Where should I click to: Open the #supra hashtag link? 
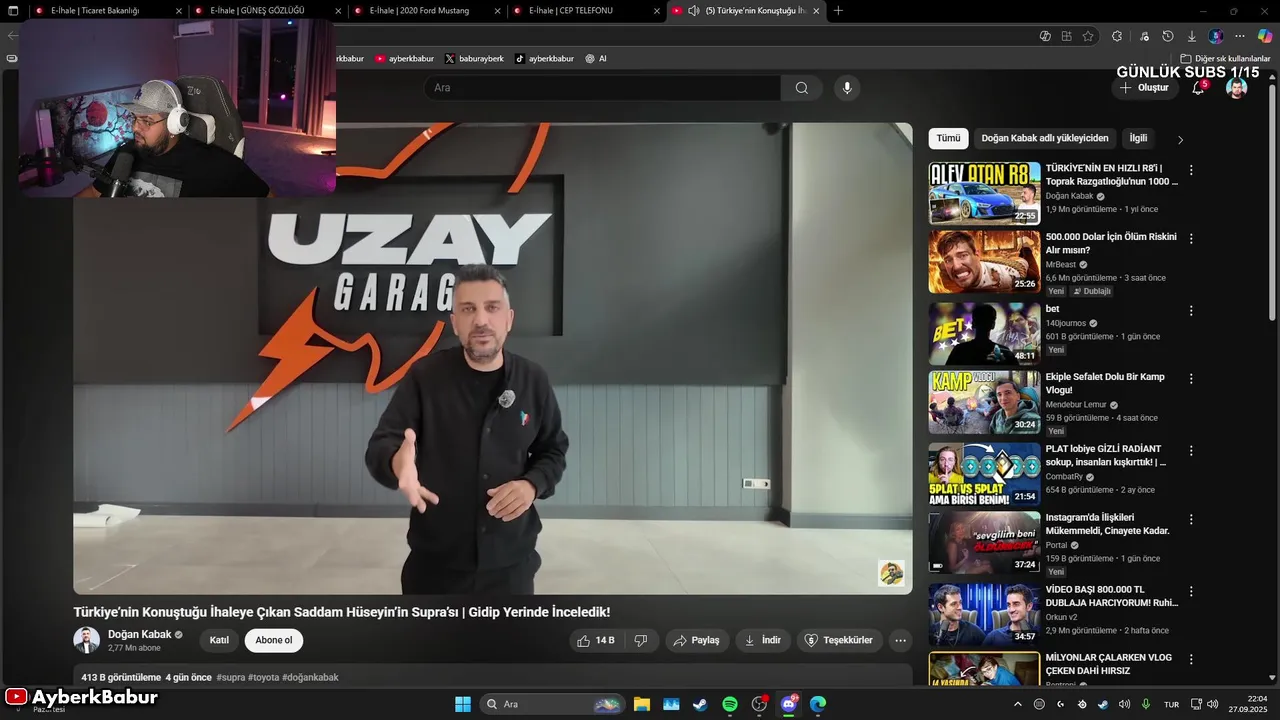click(230, 677)
